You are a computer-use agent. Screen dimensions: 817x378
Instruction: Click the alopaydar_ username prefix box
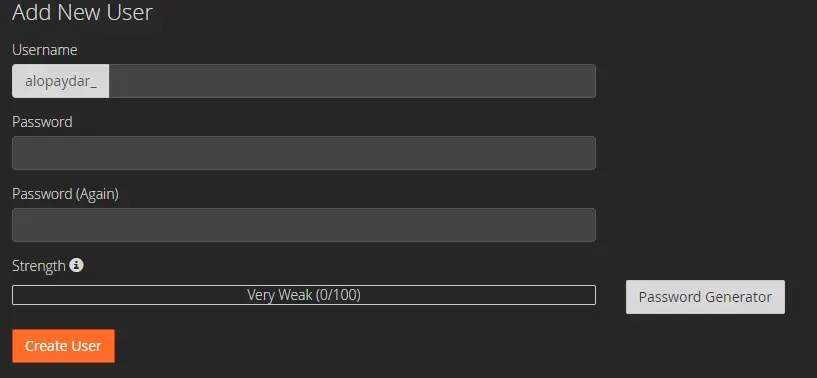[x=60, y=81]
